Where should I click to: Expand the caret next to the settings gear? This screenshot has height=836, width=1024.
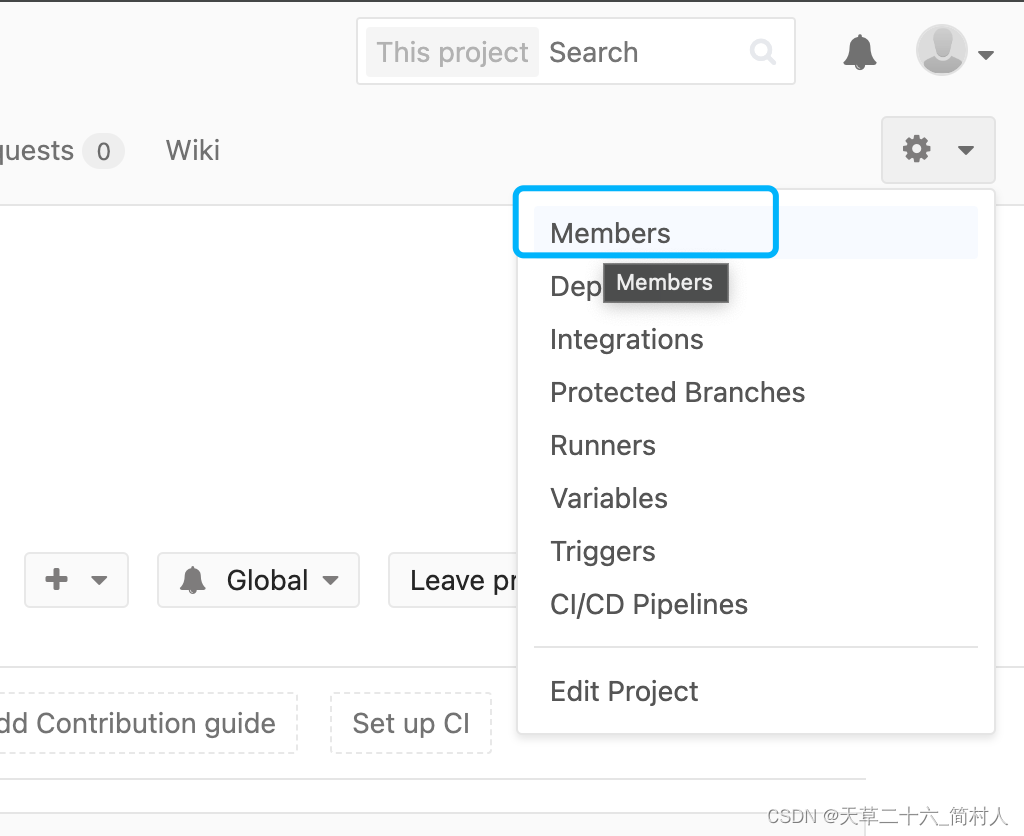coord(965,150)
